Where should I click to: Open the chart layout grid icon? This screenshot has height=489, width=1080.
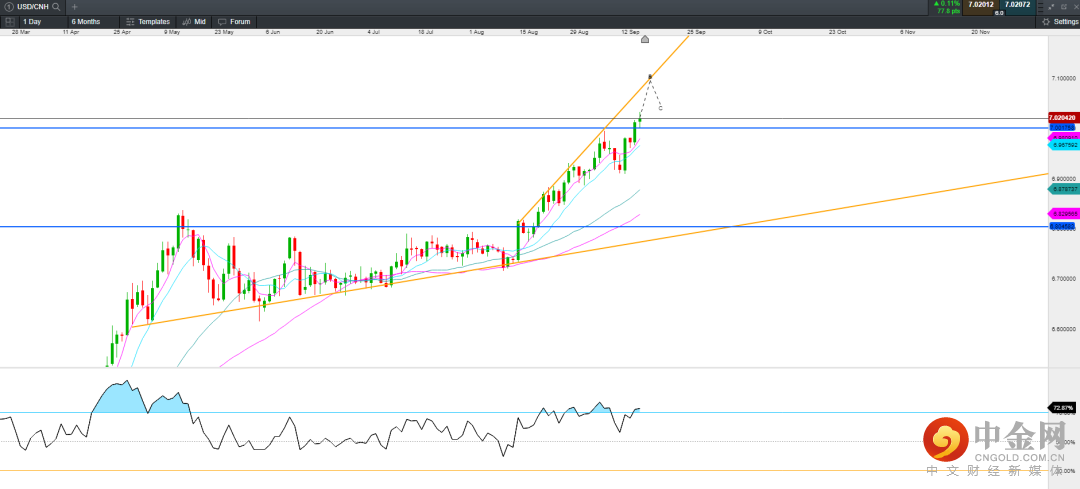pos(10,21)
